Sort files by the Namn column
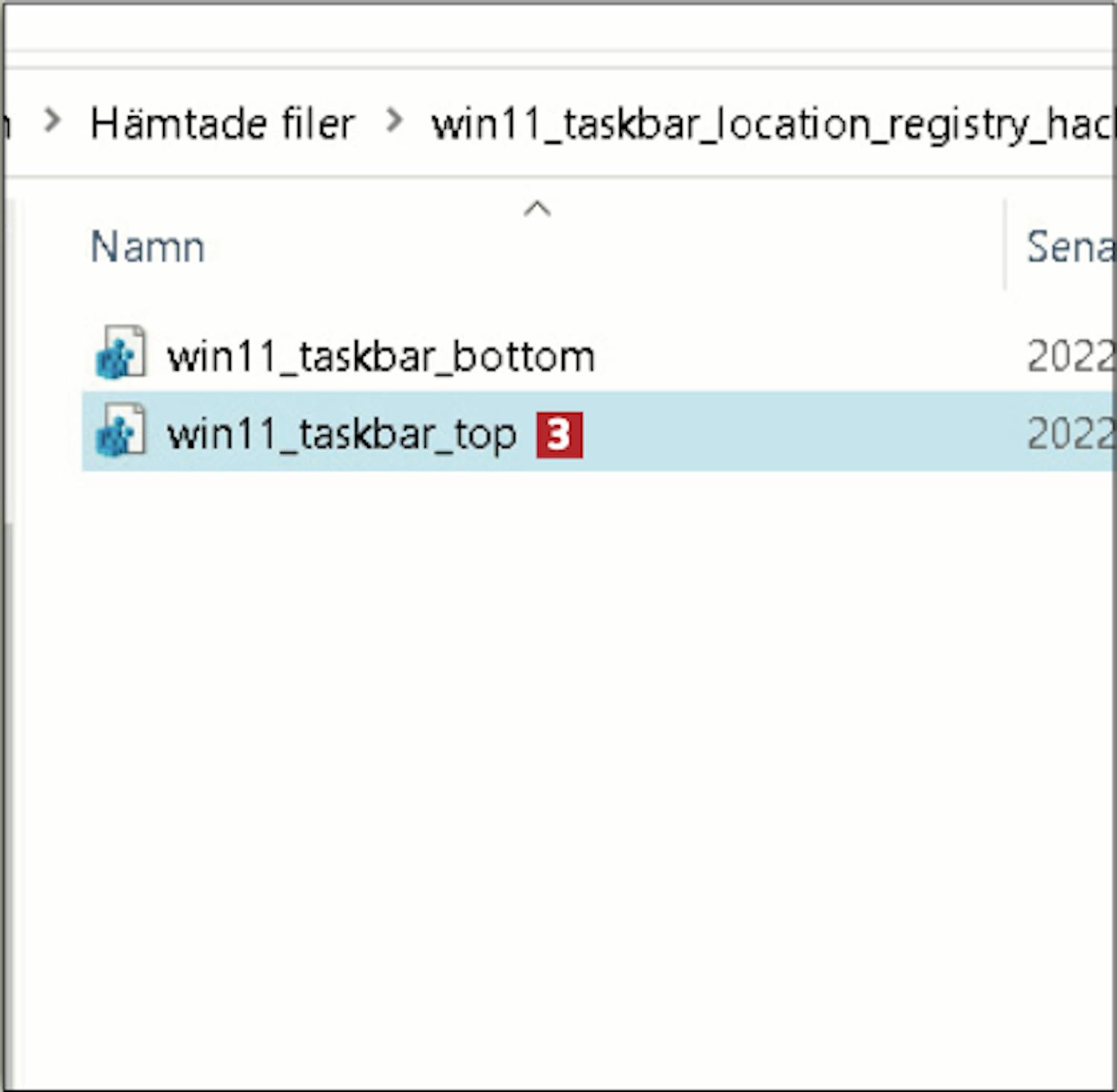Viewport: 1117px width, 1092px height. tap(147, 246)
